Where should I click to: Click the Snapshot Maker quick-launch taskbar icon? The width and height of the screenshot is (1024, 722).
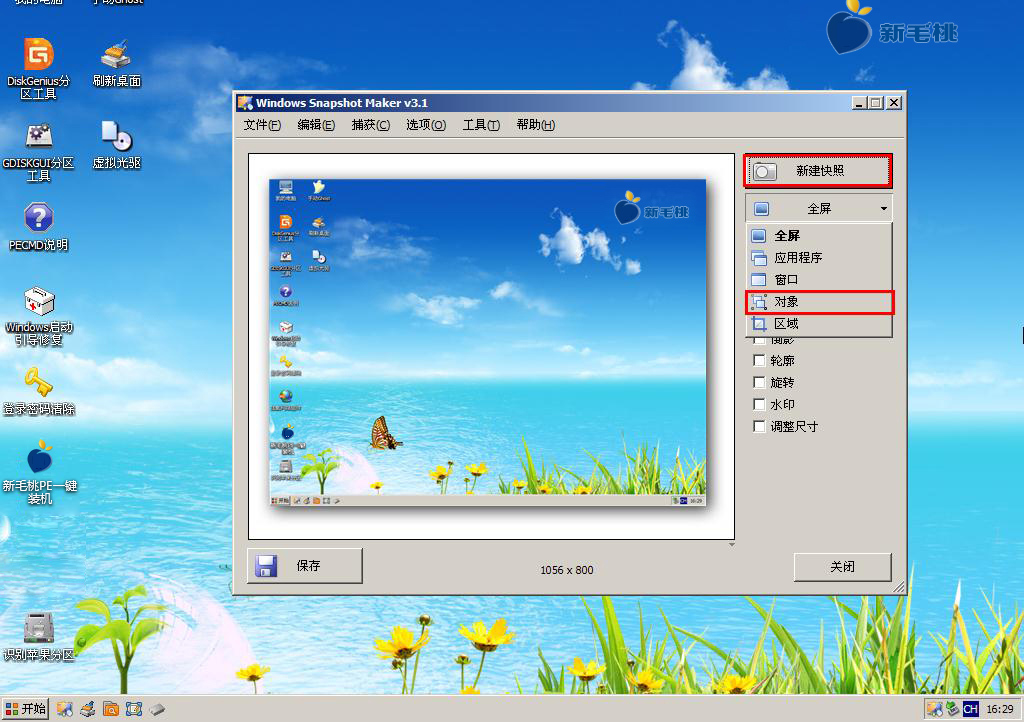pyautogui.click(x=64, y=709)
